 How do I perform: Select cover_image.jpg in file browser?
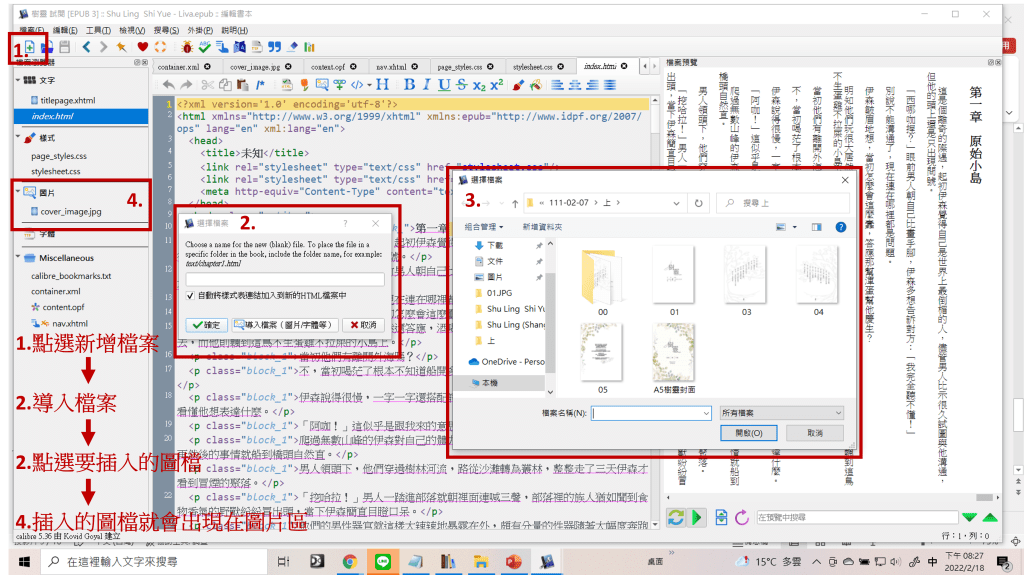click(x=72, y=212)
